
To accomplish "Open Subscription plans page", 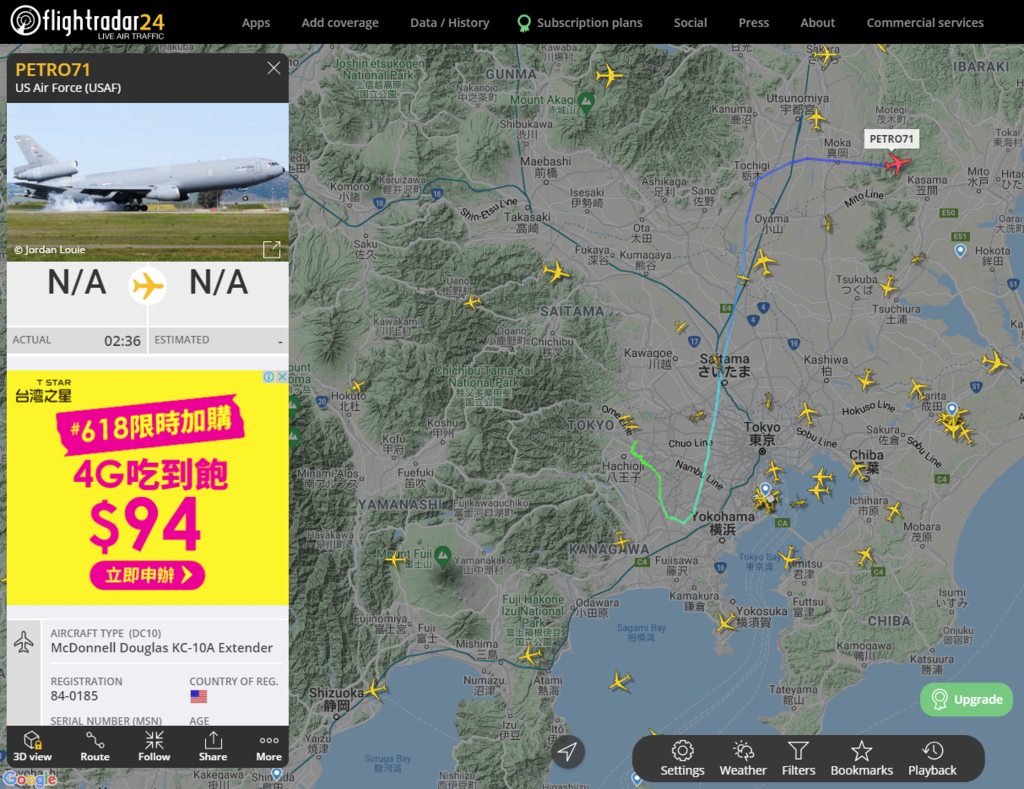I will point(580,23).
